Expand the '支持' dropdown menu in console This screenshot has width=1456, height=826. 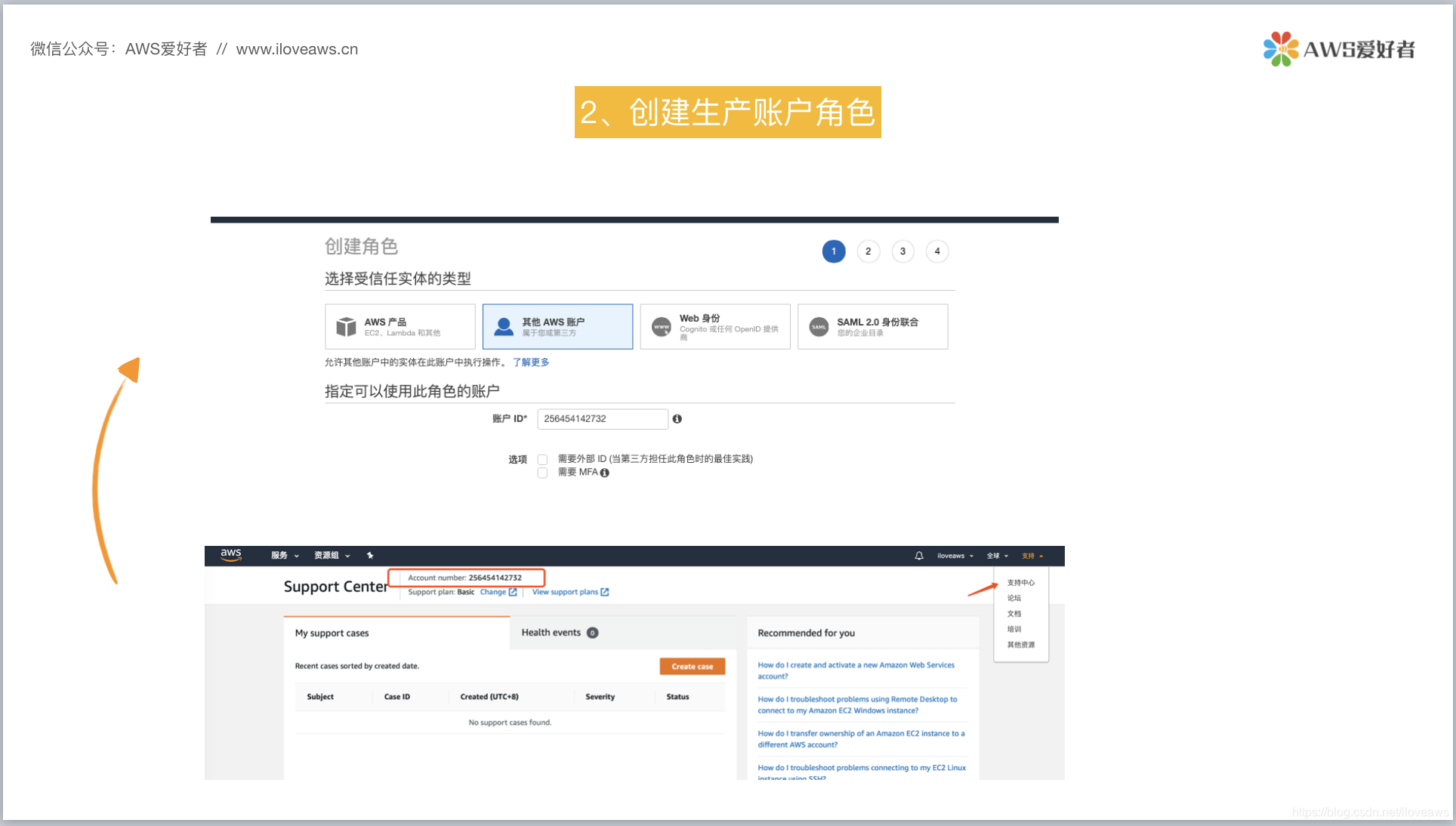coord(1032,555)
